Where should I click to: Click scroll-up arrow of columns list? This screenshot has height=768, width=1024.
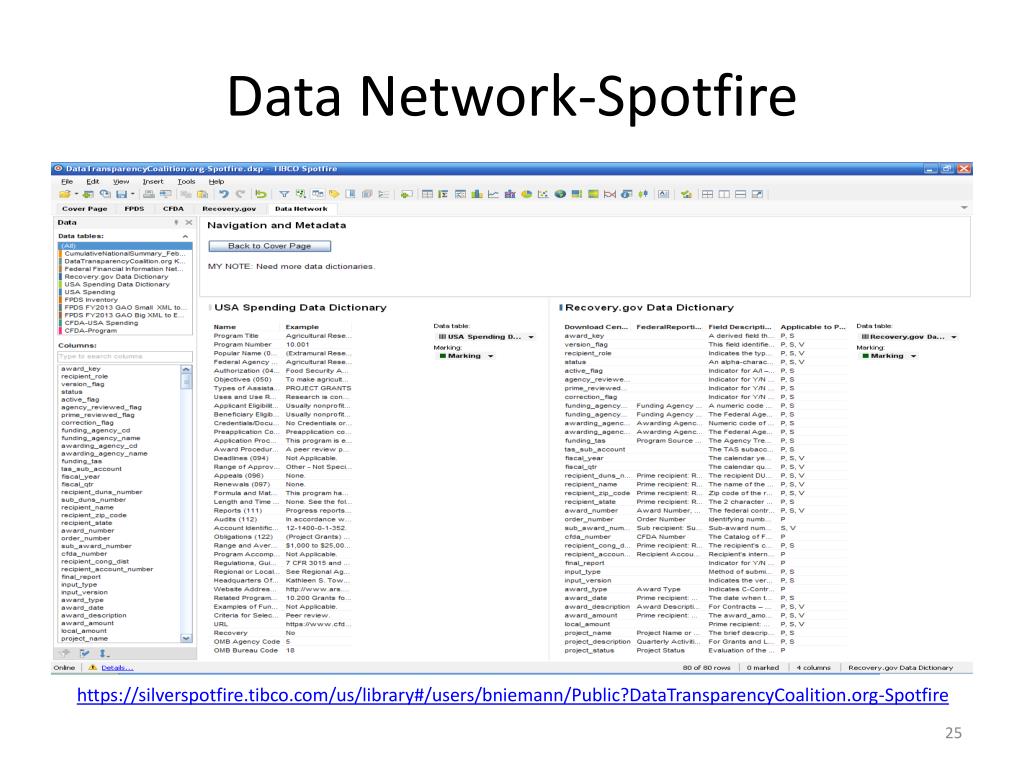coord(186,370)
